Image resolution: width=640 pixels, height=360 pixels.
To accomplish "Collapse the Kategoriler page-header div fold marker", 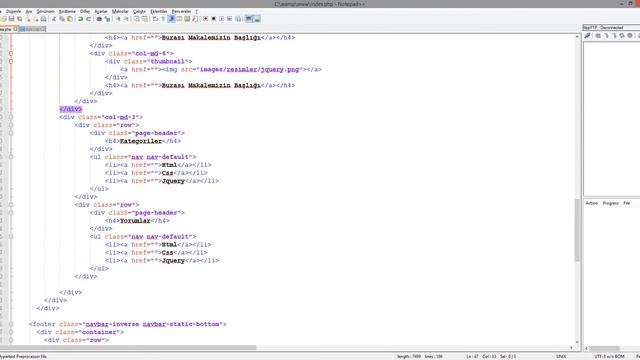I will pyautogui.click(x=11, y=133).
